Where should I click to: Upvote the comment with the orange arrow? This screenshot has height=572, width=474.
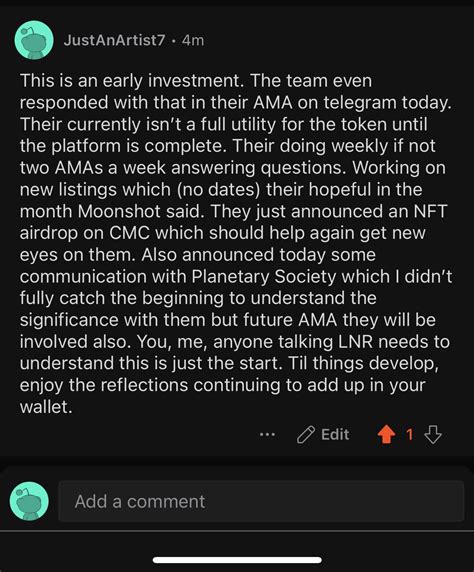pyautogui.click(x=386, y=434)
